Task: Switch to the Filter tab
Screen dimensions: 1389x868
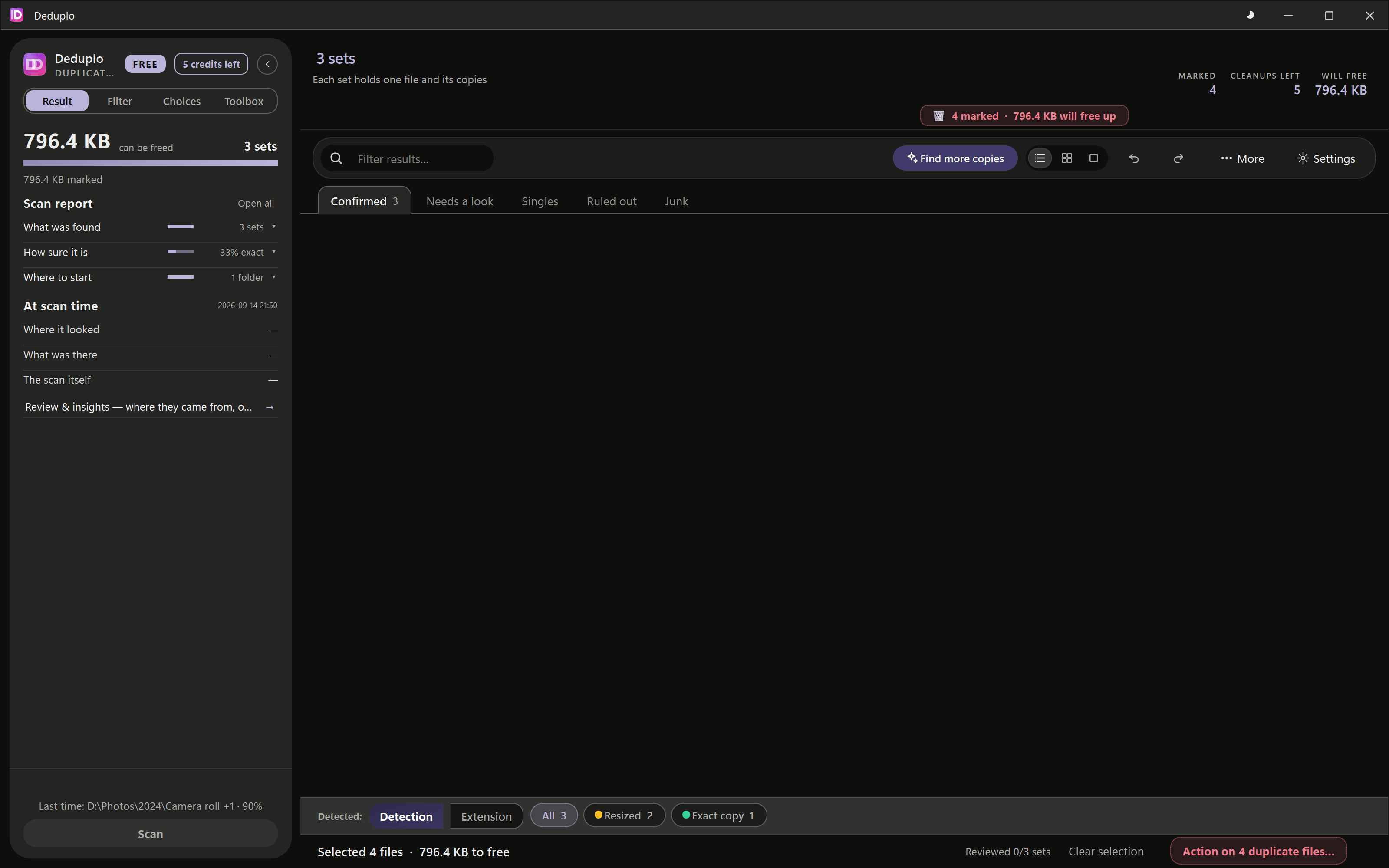Action: pyautogui.click(x=119, y=101)
